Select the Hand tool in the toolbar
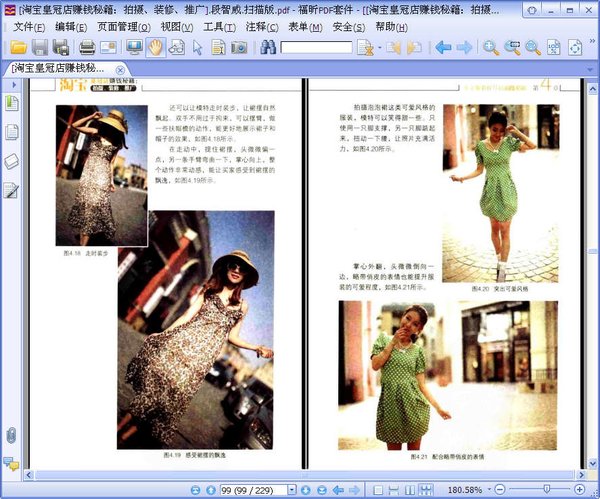 coord(155,47)
